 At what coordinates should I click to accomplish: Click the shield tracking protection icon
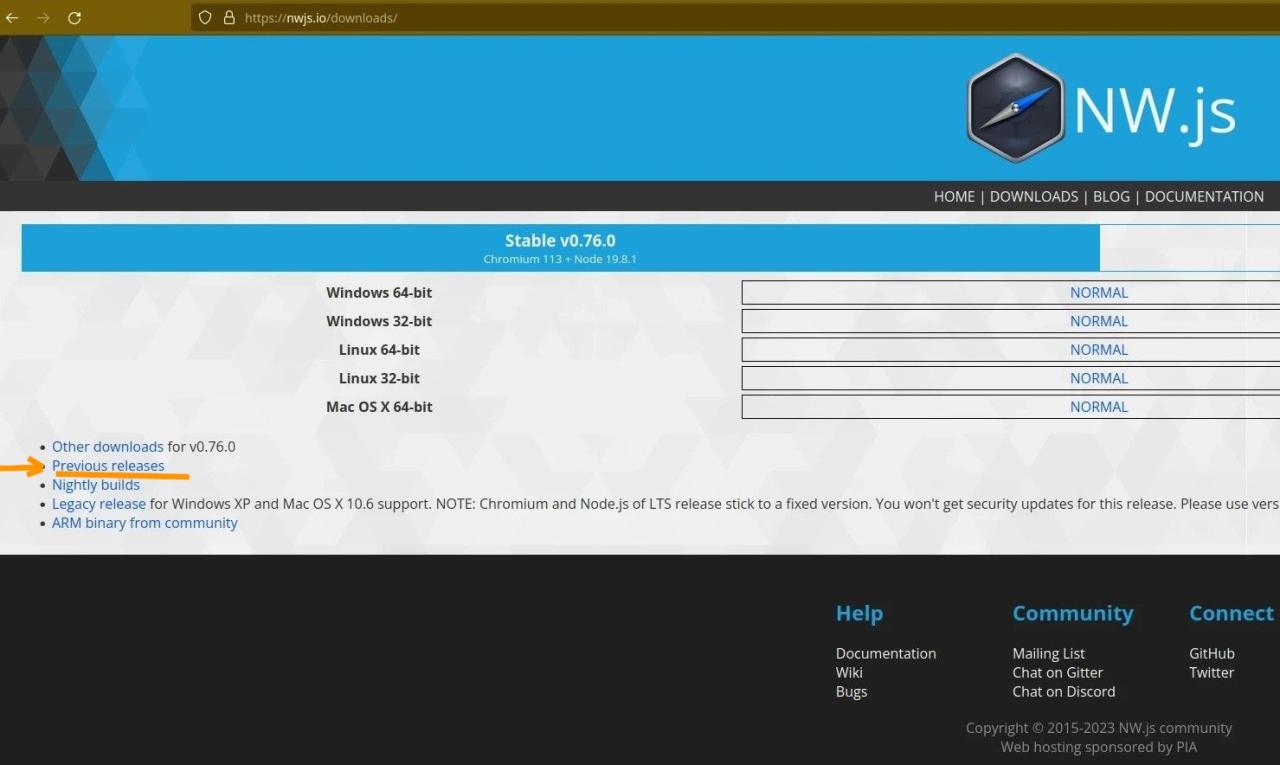click(x=205, y=18)
